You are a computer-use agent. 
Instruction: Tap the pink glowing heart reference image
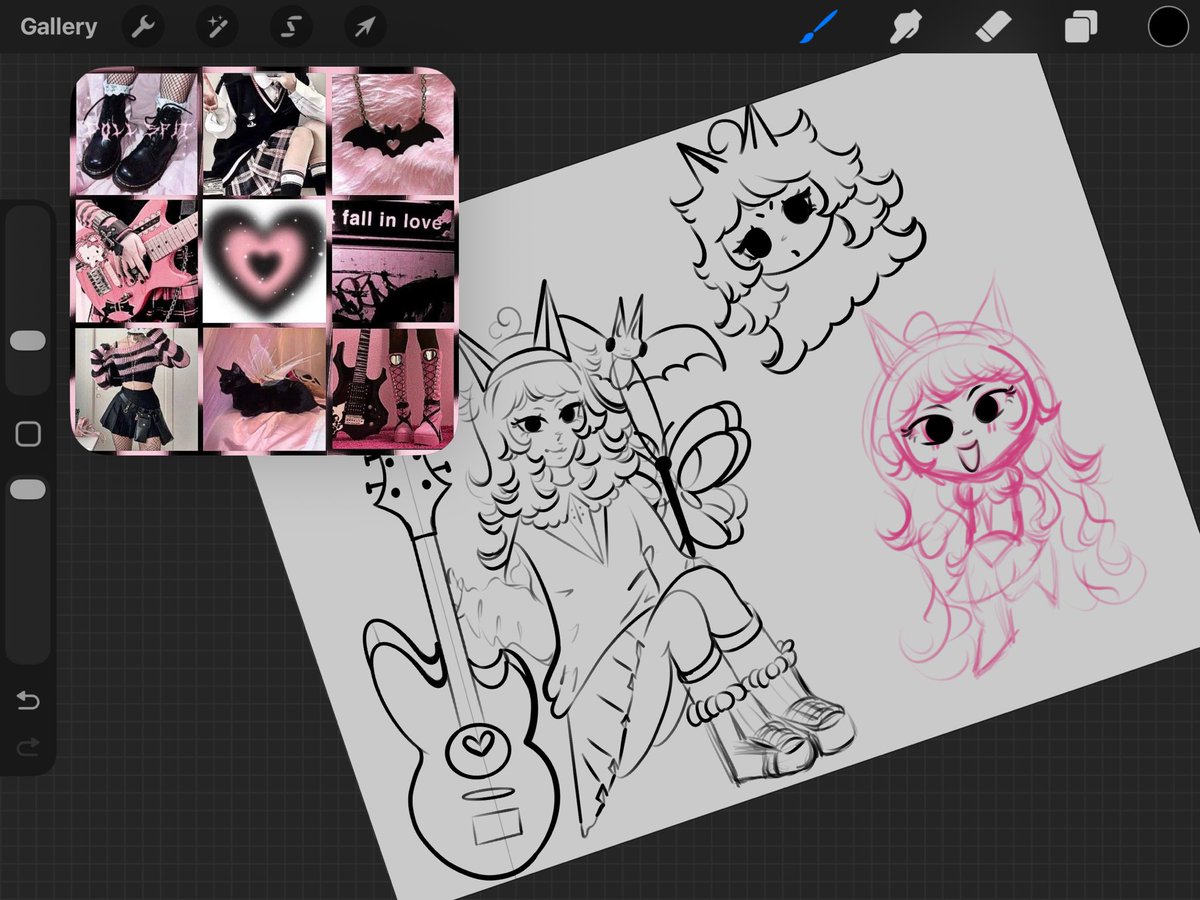point(265,261)
